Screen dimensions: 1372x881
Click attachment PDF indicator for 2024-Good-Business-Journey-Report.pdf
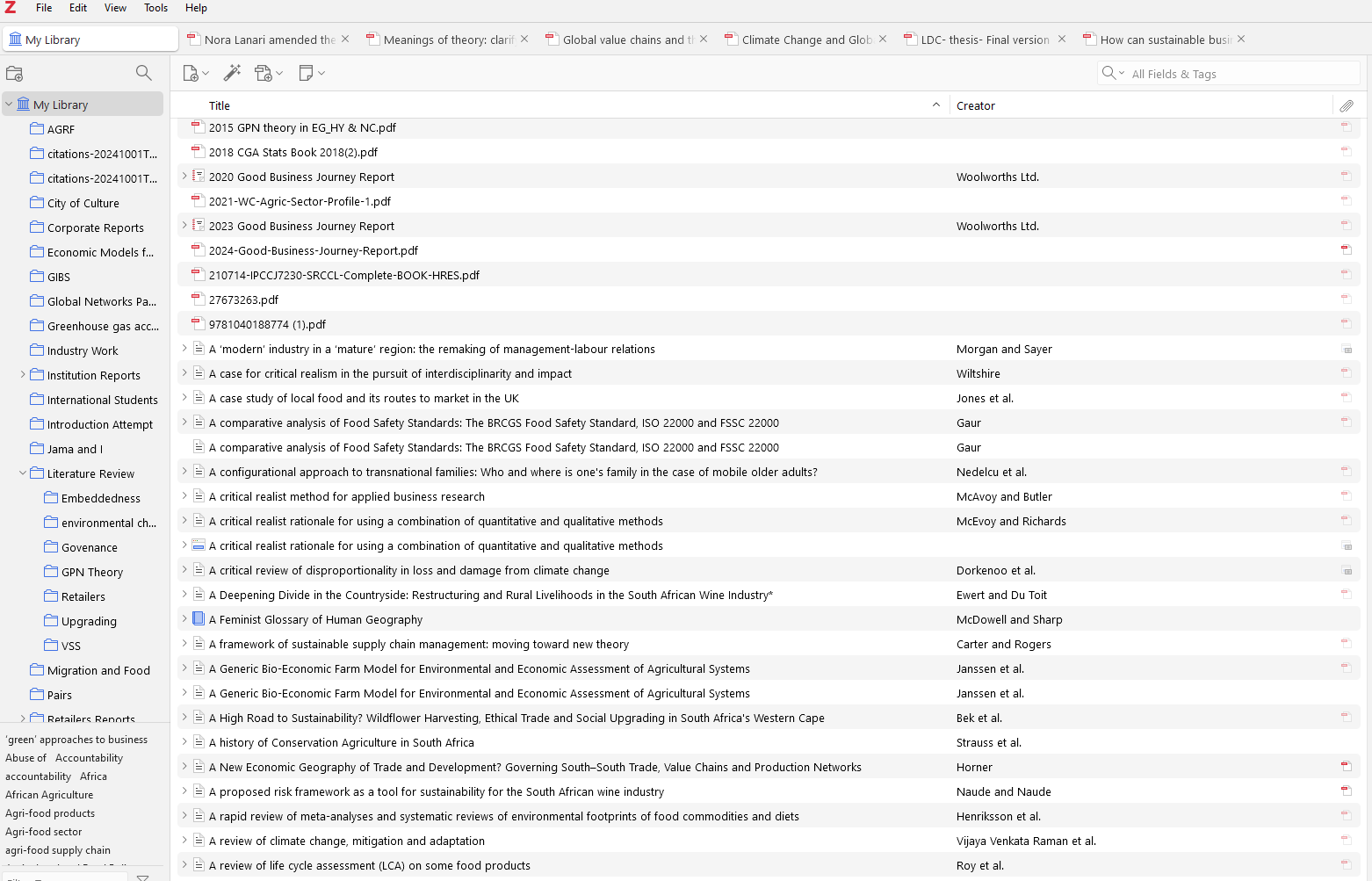1346,250
